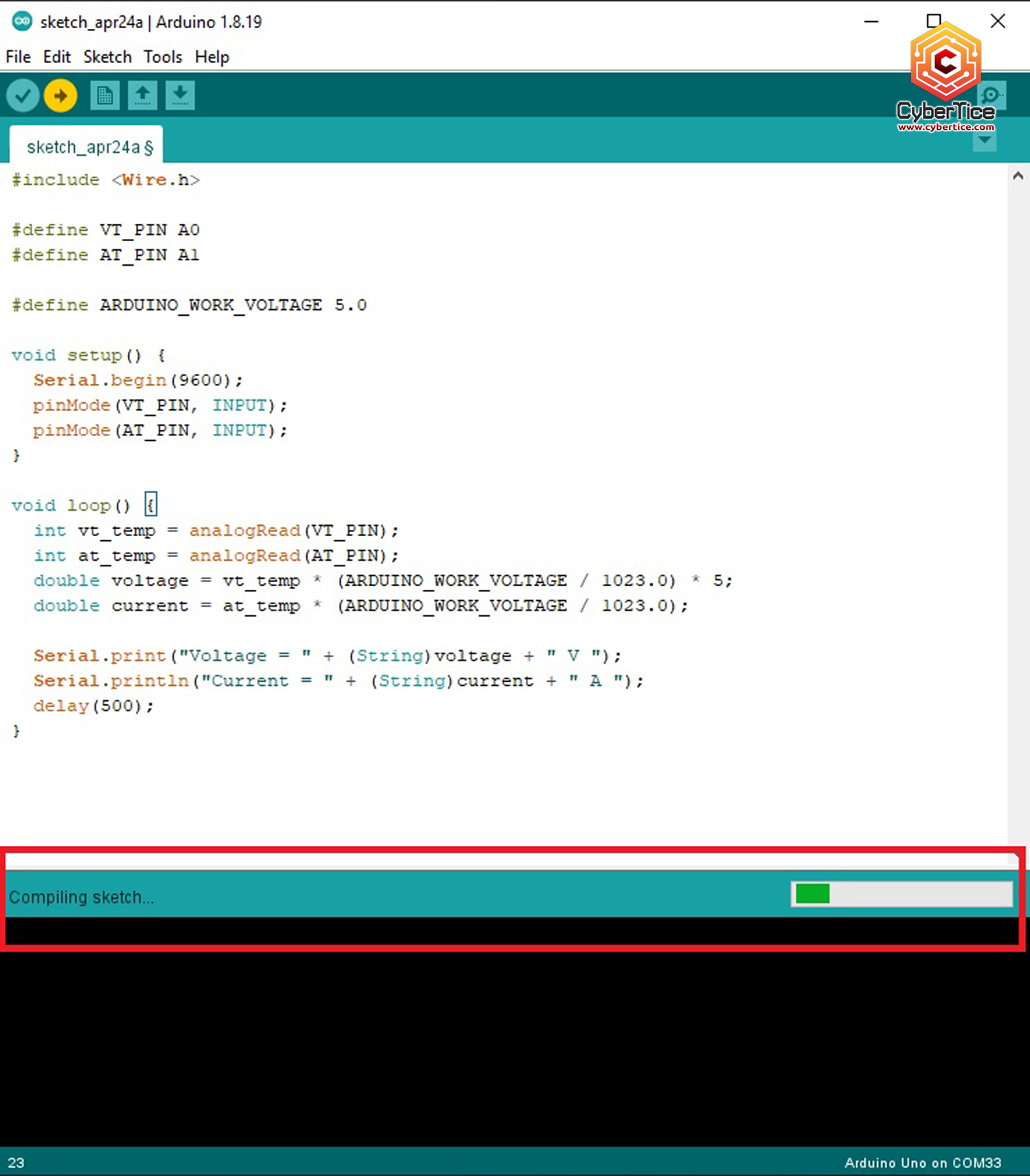
Task: Click the compile progress bar
Action: pos(902,894)
